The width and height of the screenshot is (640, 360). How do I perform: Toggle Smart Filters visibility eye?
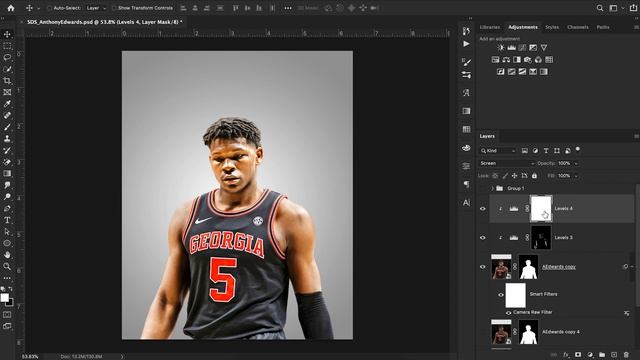point(500,295)
